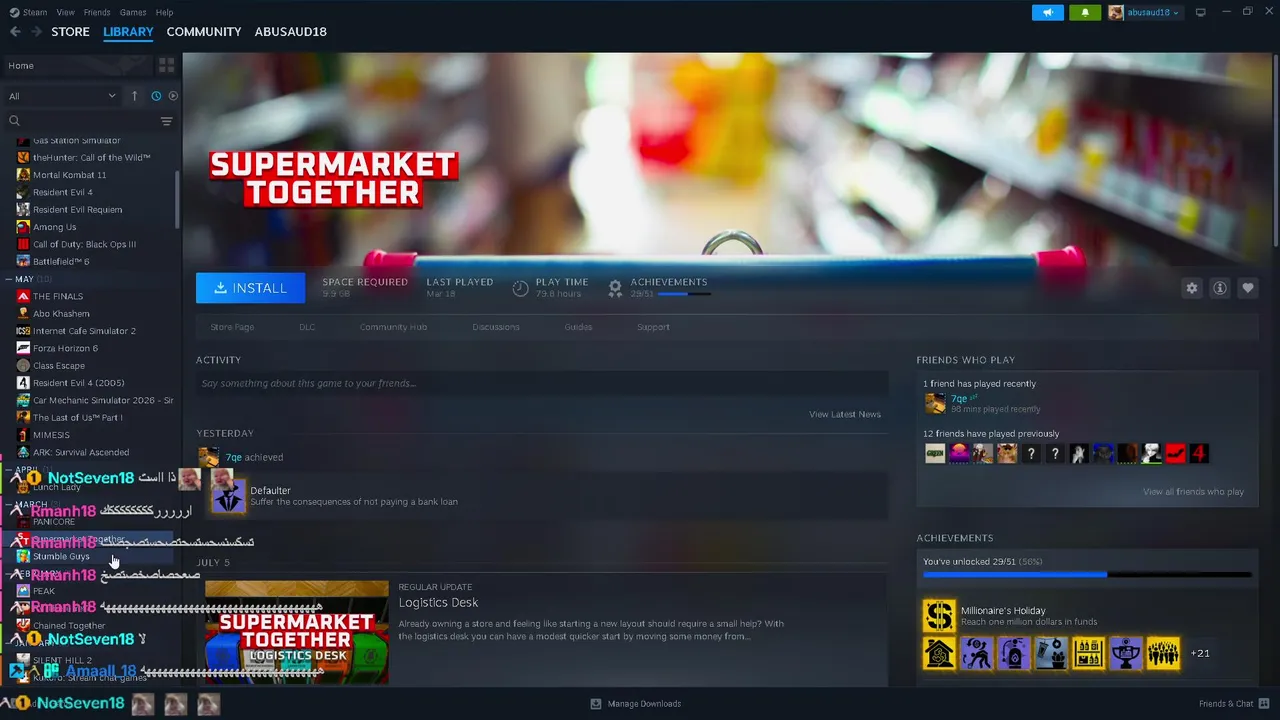Open the Help menu

click(165, 12)
